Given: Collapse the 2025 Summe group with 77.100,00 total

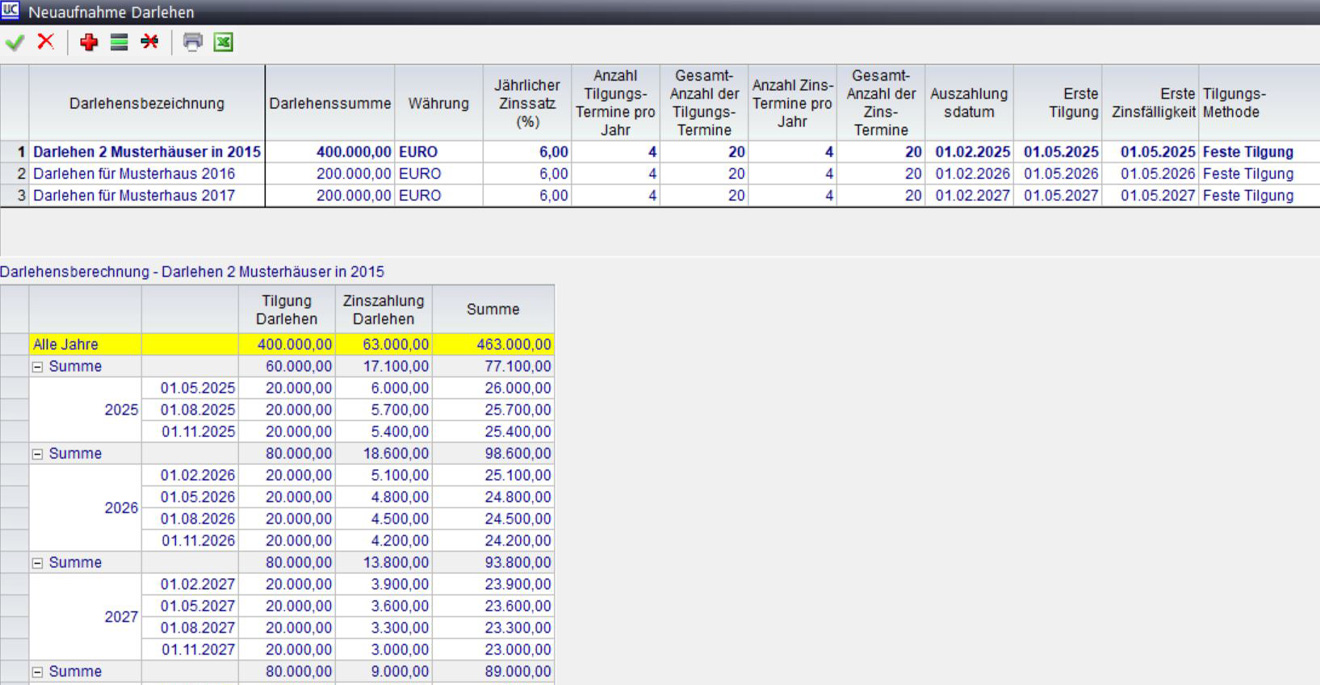Looking at the screenshot, I should [38, 367].
